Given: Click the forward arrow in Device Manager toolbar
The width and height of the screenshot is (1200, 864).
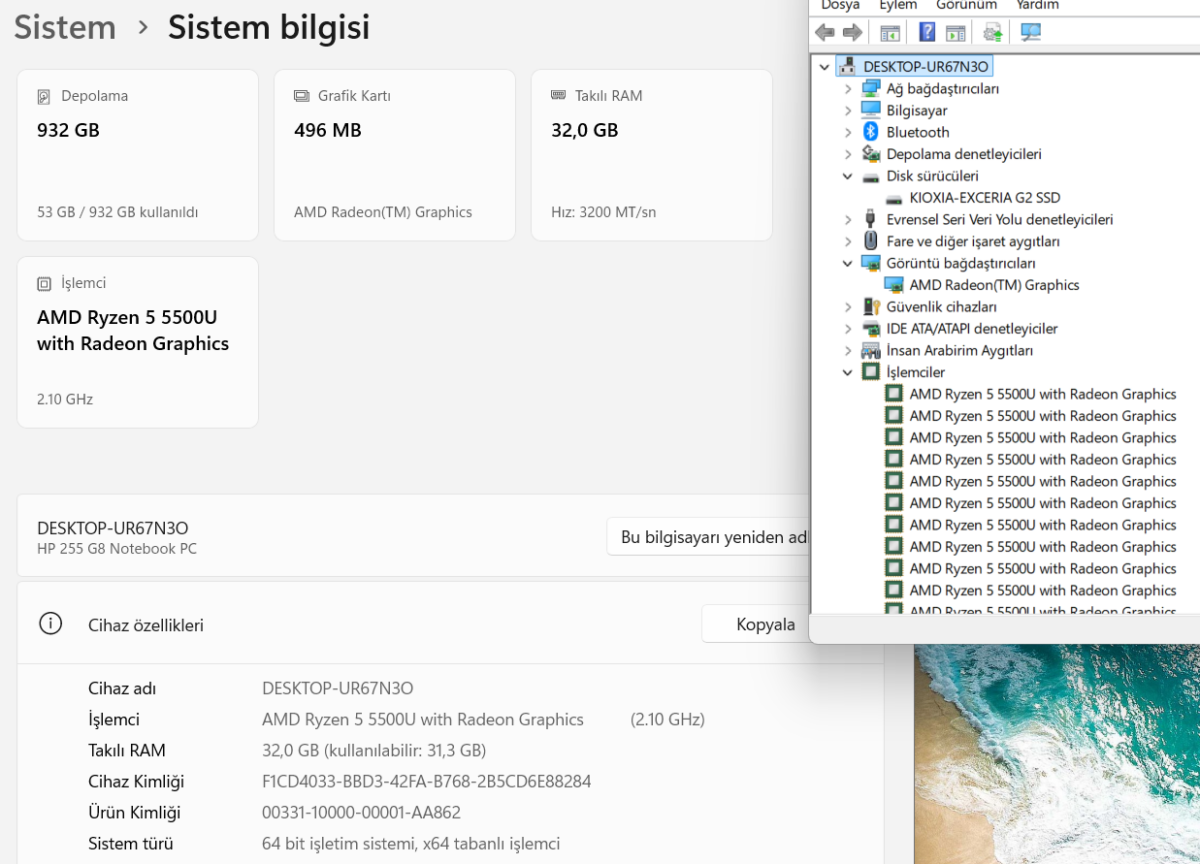Looking at the screenshot, I should click(x=852, y=33).
